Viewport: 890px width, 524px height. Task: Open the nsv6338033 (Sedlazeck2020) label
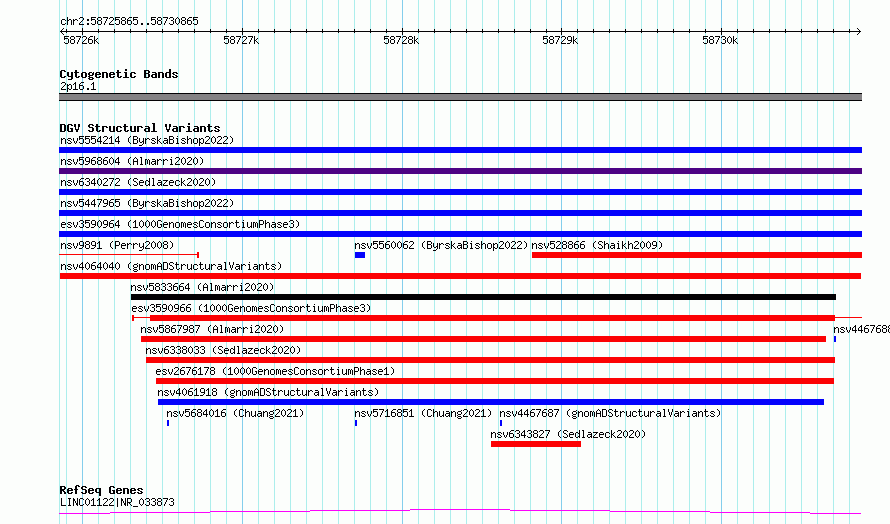pos(223,350)
